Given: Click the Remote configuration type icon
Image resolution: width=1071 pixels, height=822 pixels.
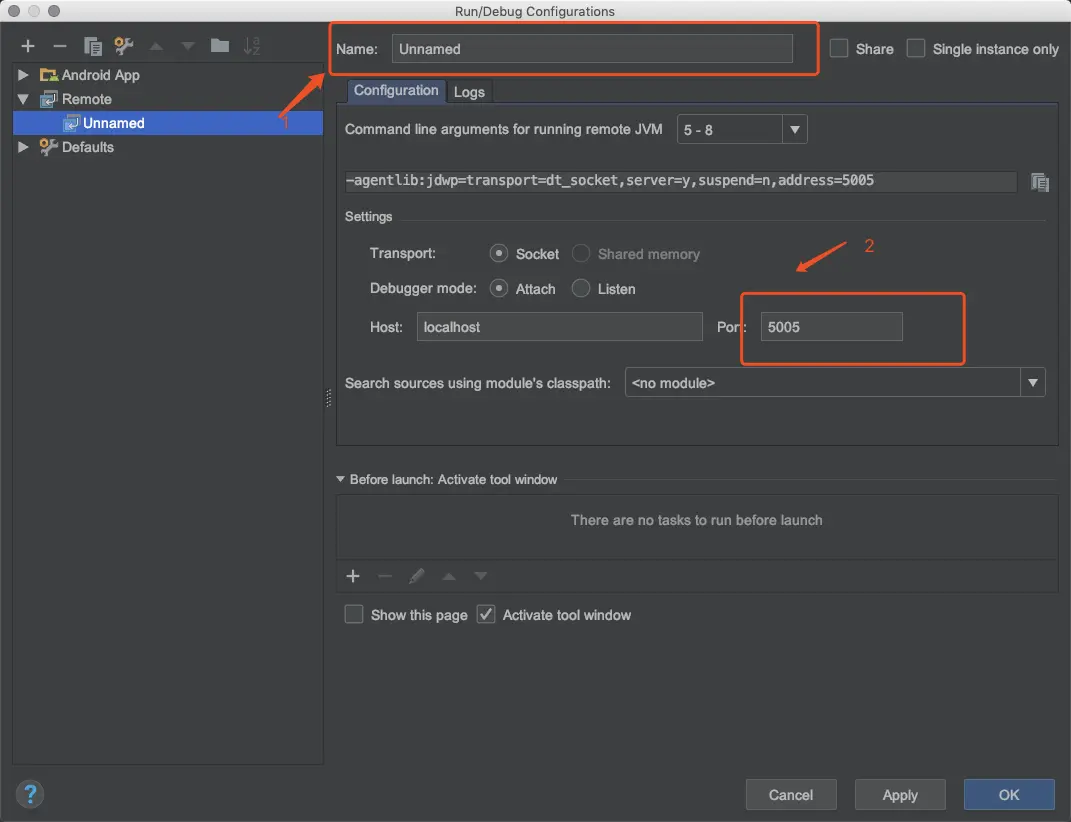Looking at the screenshot, I should 48,99.
